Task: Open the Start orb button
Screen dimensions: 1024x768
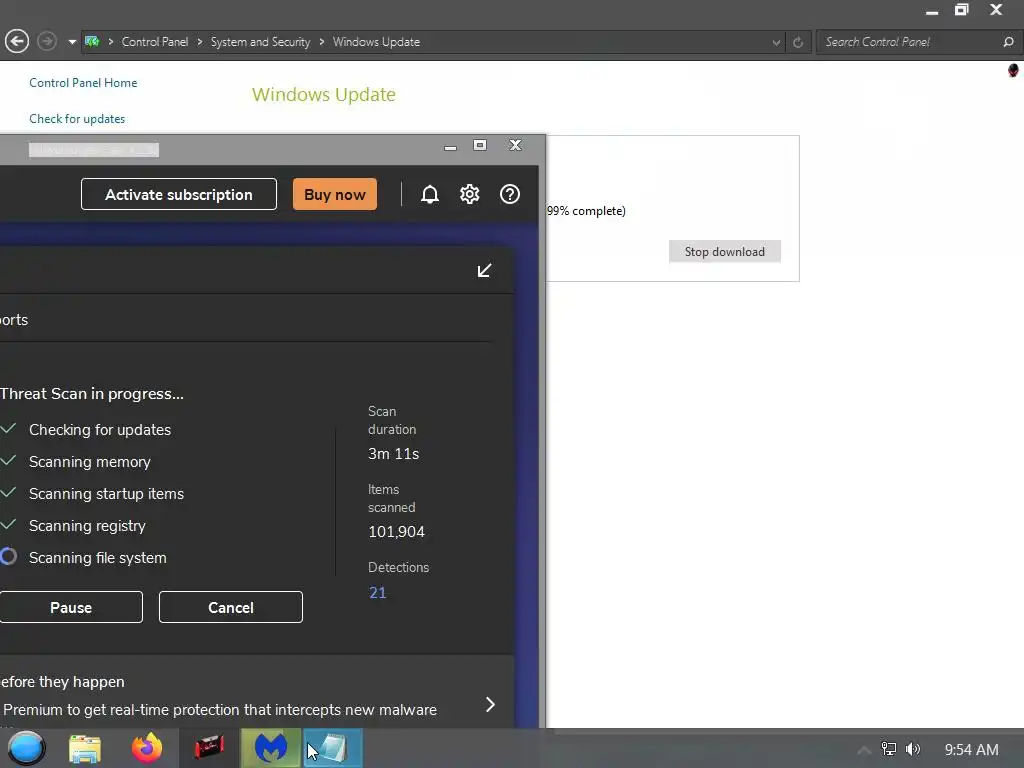Action: click(26, 748)
